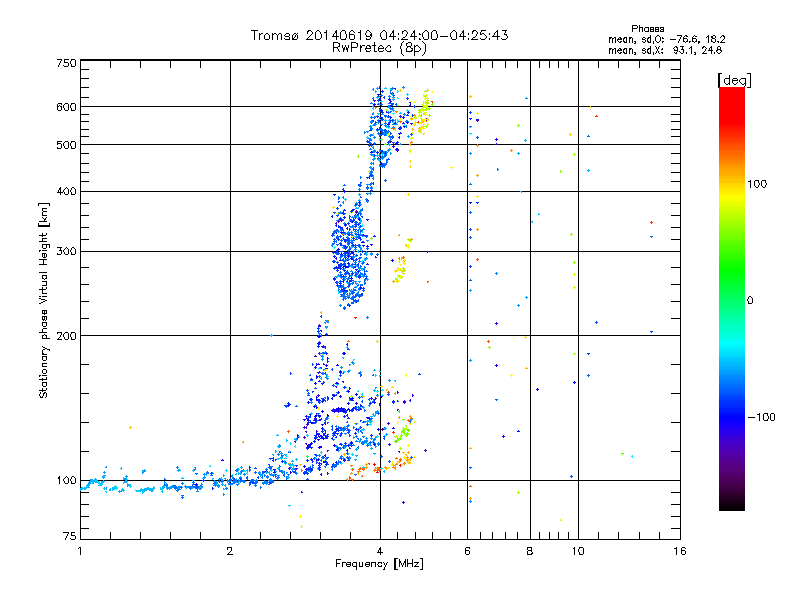Click the phase color bar scale
800x600 pixels.
coord(732,298)
